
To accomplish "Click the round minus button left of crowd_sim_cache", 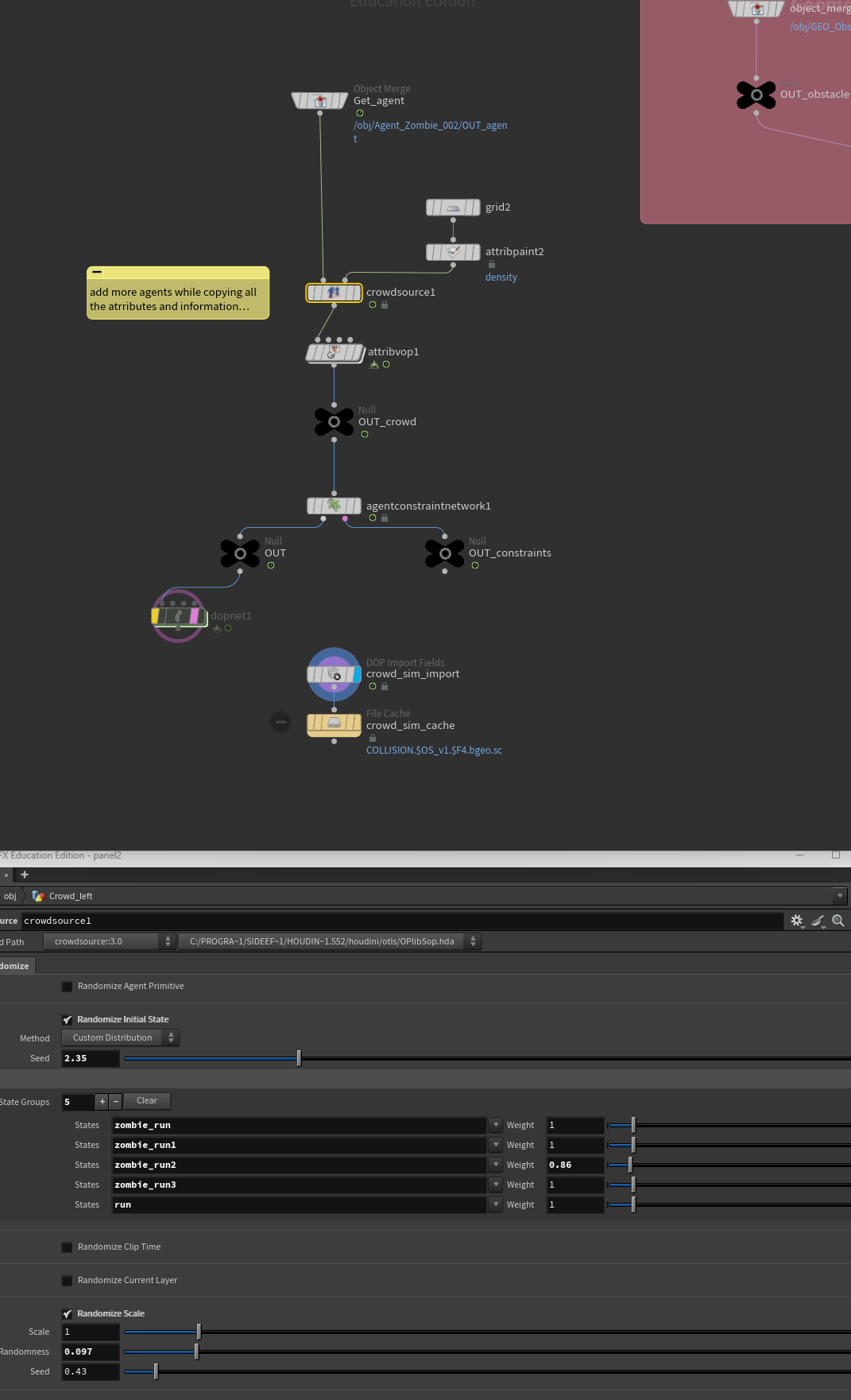I will pos(280,723).
